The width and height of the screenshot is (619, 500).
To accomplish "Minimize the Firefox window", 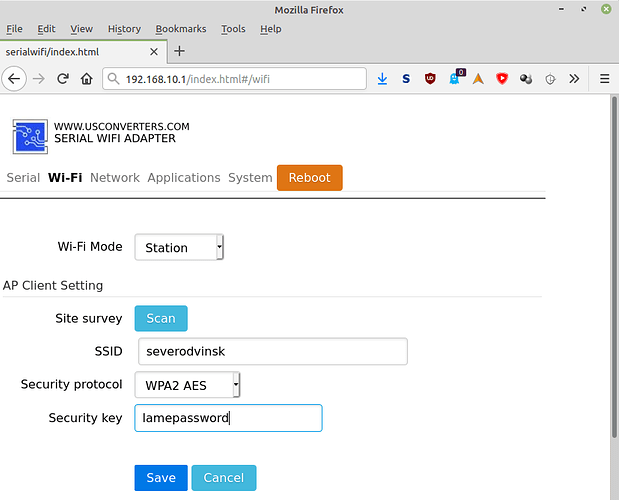I will click(561, 9).
